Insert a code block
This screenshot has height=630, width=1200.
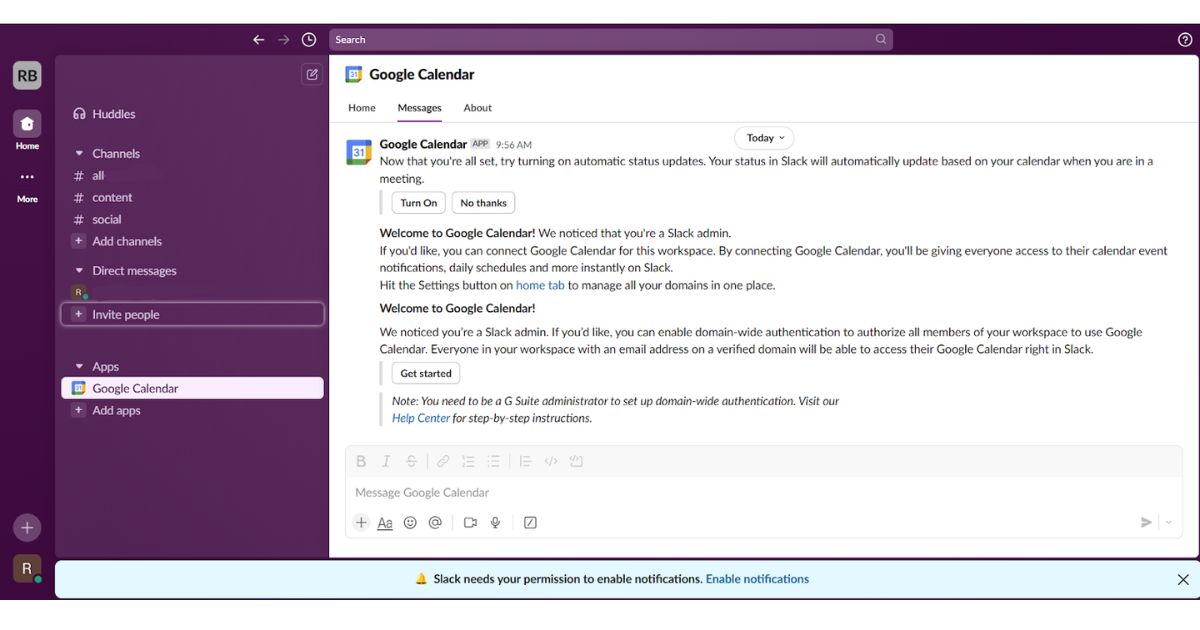pyautogui.click(x=576, y=461)
